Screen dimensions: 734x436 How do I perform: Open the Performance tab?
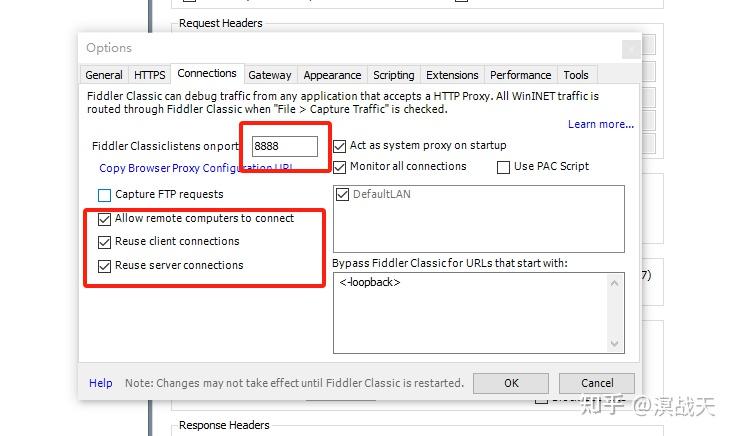pyautogui.click(x=521, y=75)
